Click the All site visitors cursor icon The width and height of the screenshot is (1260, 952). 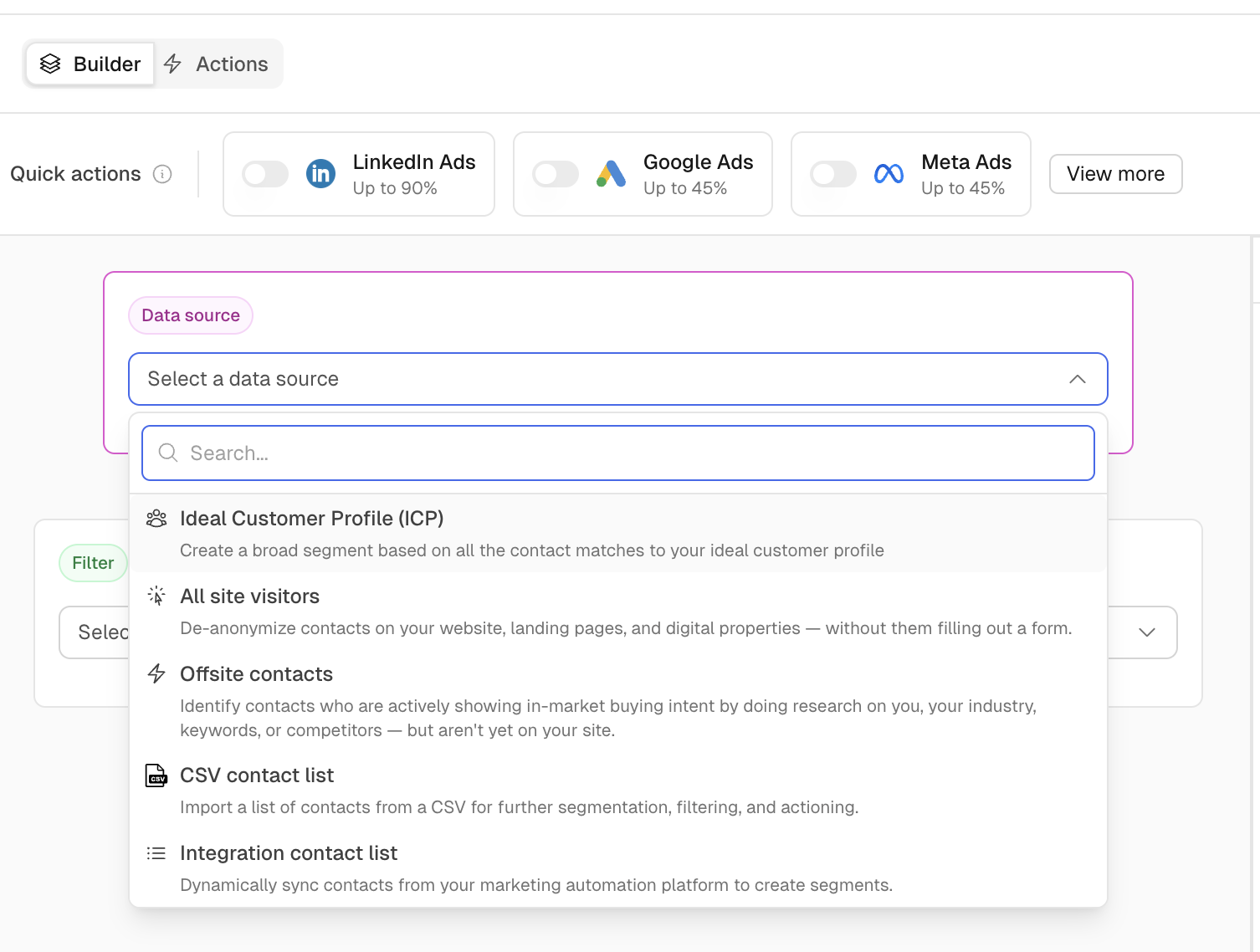point(156,596)
